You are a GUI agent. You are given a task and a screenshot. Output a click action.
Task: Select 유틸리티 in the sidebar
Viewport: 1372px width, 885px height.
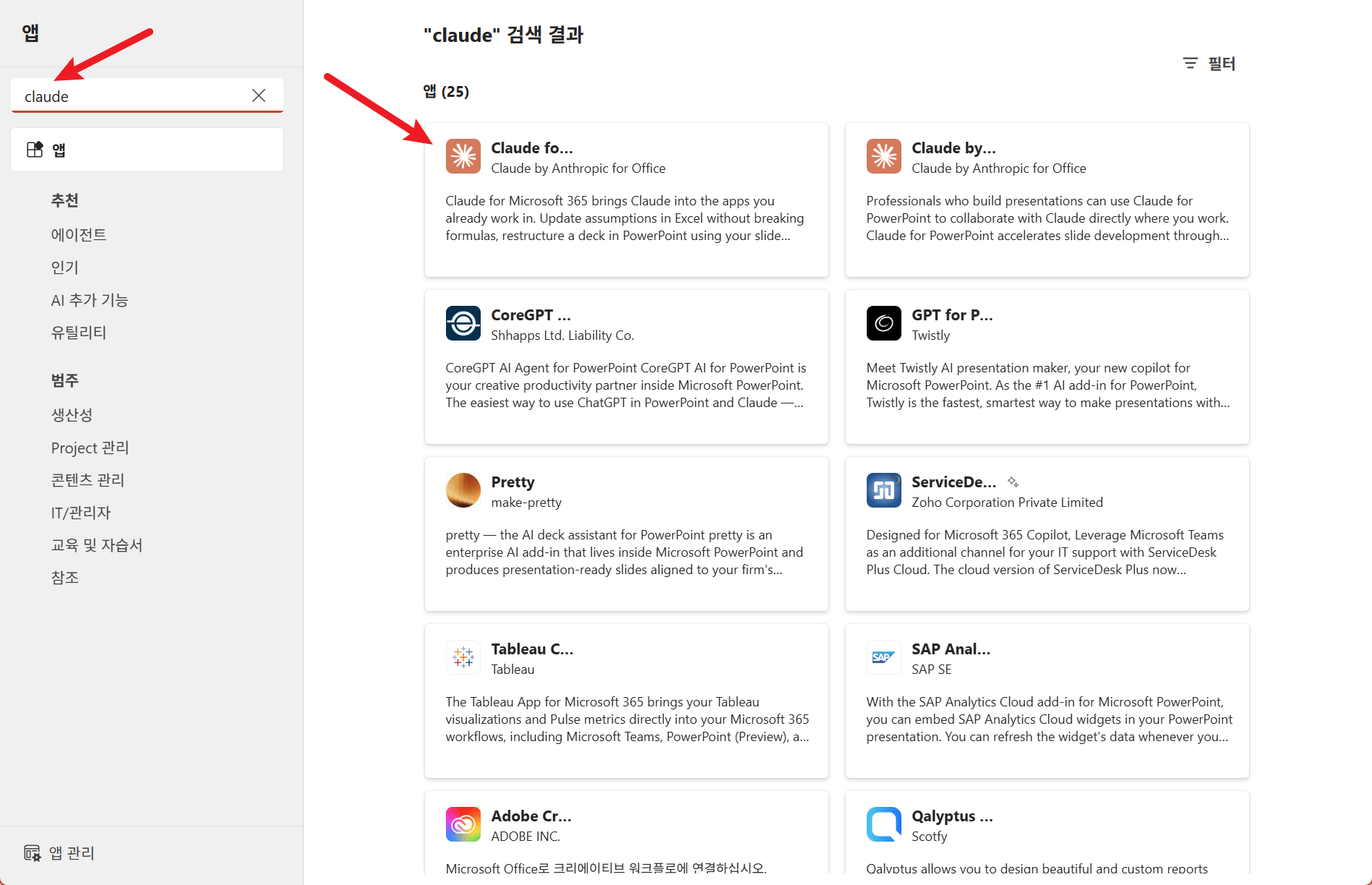pos(79,332)
